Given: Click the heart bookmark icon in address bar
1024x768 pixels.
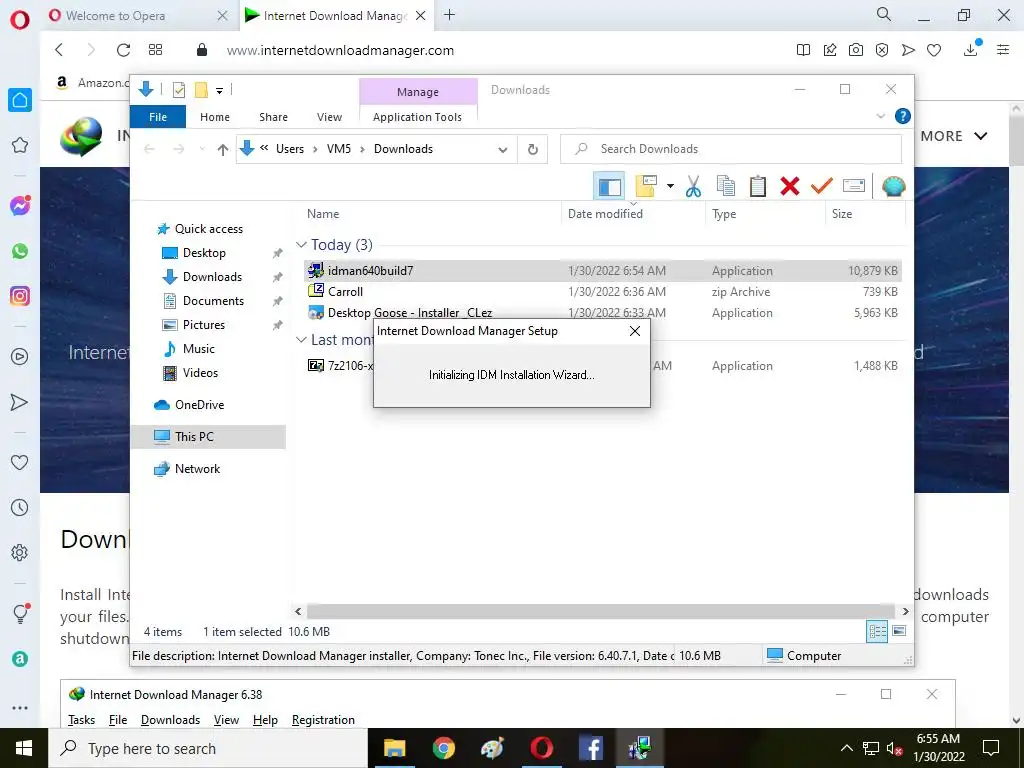Looking at the screenshot, I should 934,50.
